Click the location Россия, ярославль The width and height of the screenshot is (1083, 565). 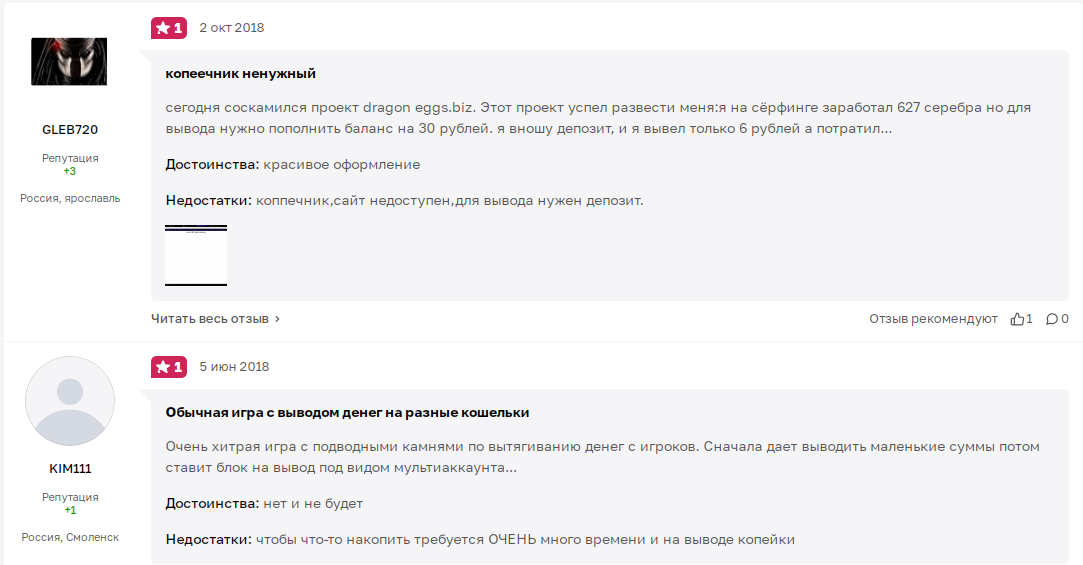[x=70, y=198]
